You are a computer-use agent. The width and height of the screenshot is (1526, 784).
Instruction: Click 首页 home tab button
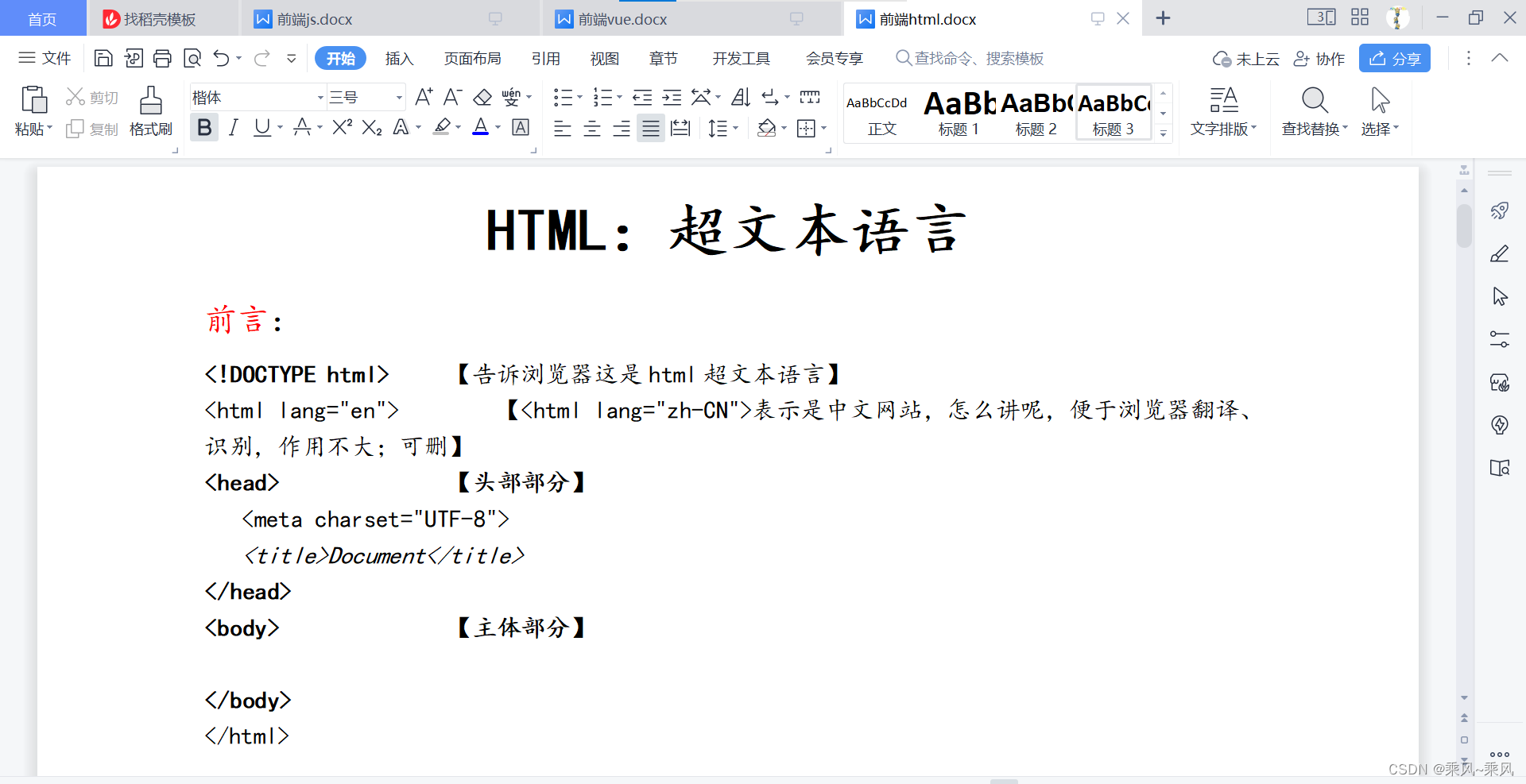pyautogui.click(x=42, y=19)
